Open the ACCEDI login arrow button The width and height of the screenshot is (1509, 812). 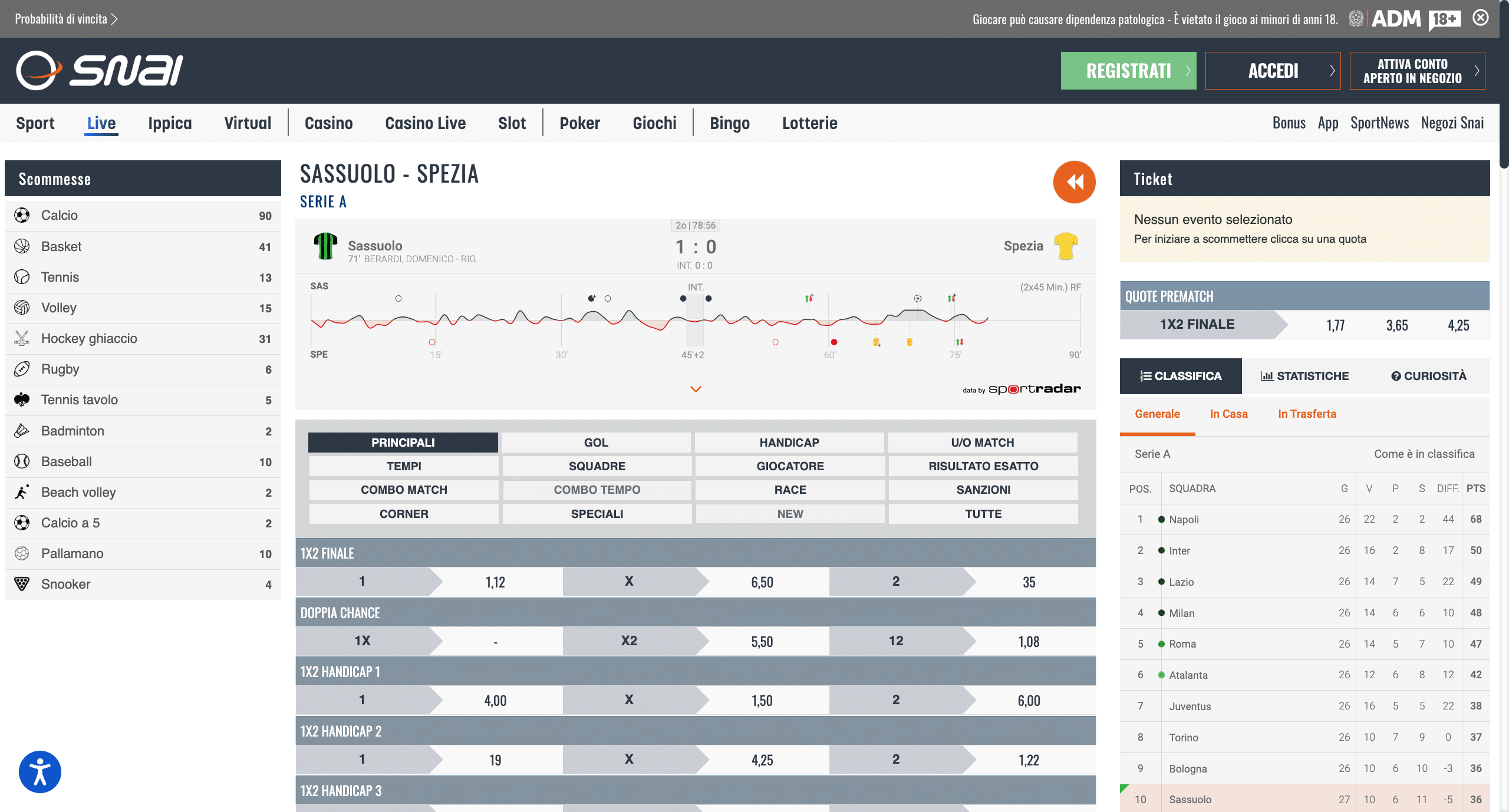[1273, 71]
